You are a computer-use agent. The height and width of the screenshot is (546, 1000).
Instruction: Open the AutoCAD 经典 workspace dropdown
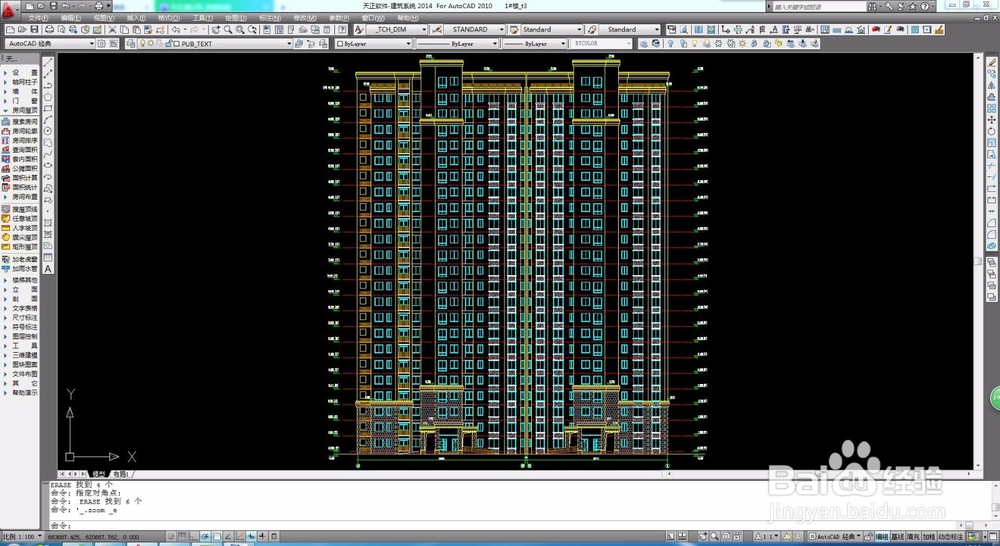[x=50, y=43]
